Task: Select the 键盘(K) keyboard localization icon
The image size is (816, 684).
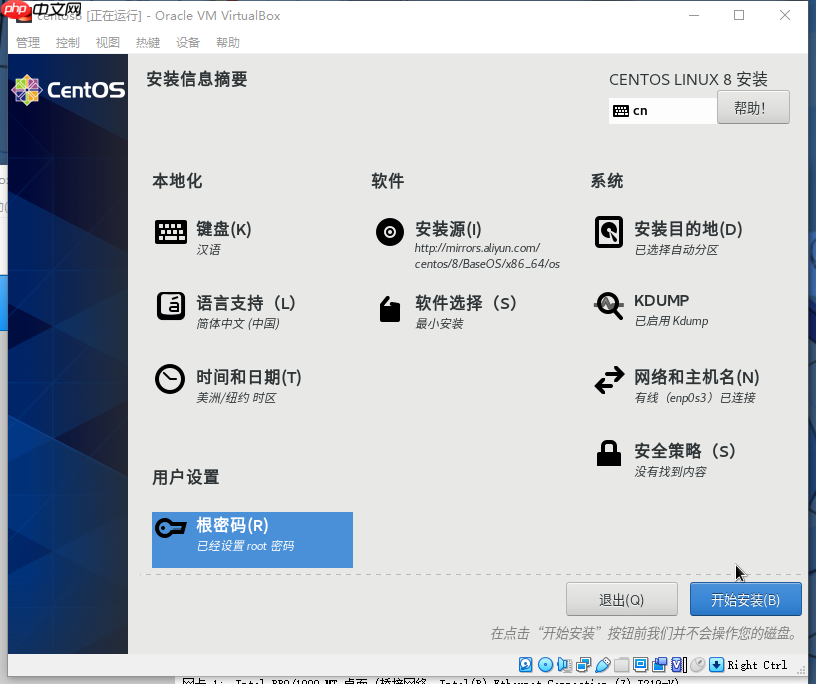Action: pyautogui.click(x=171, y=232)
